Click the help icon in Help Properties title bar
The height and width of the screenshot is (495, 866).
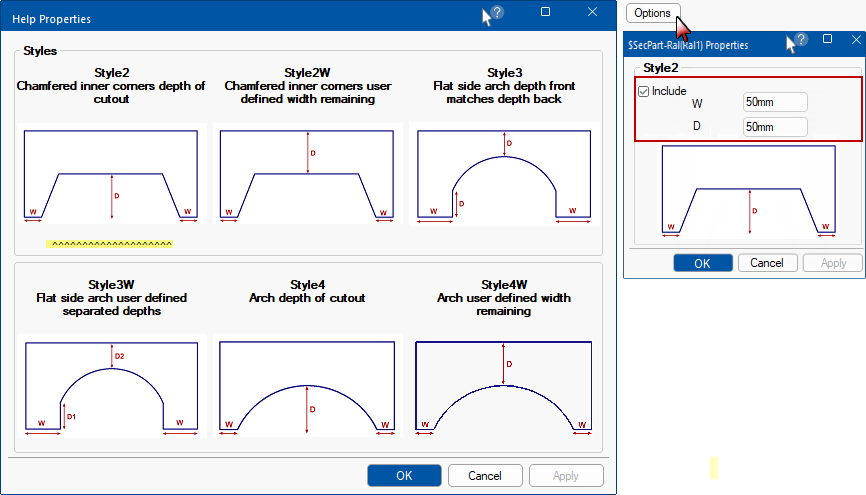(x=497, y=13)
